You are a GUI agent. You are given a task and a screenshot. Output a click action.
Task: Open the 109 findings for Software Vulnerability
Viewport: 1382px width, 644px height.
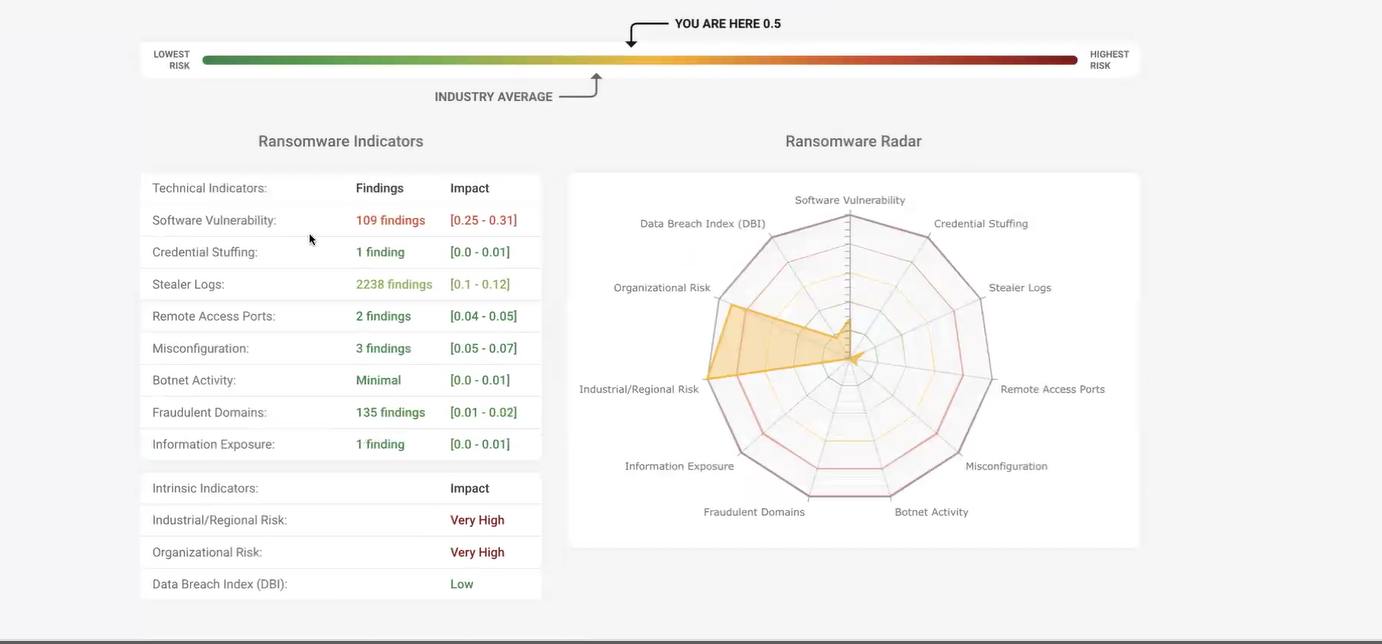click(x=390, y=220)
